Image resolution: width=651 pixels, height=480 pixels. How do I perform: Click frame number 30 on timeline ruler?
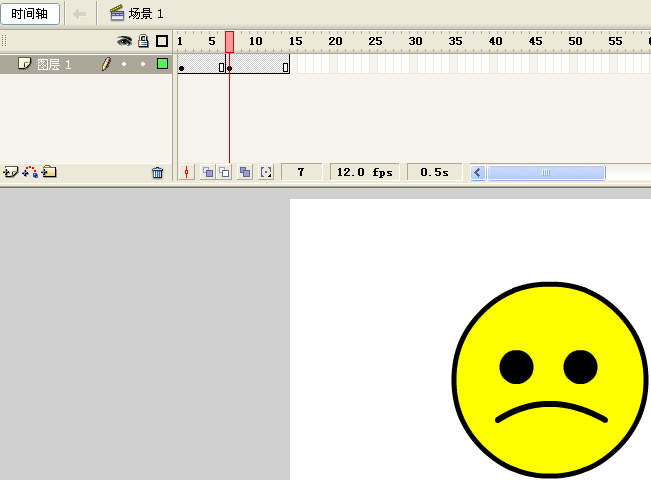pos(415,41)
